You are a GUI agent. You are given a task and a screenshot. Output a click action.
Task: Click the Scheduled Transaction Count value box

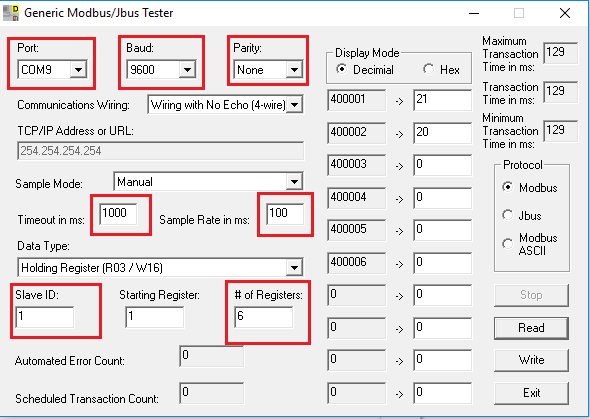[x=211, y=393]
